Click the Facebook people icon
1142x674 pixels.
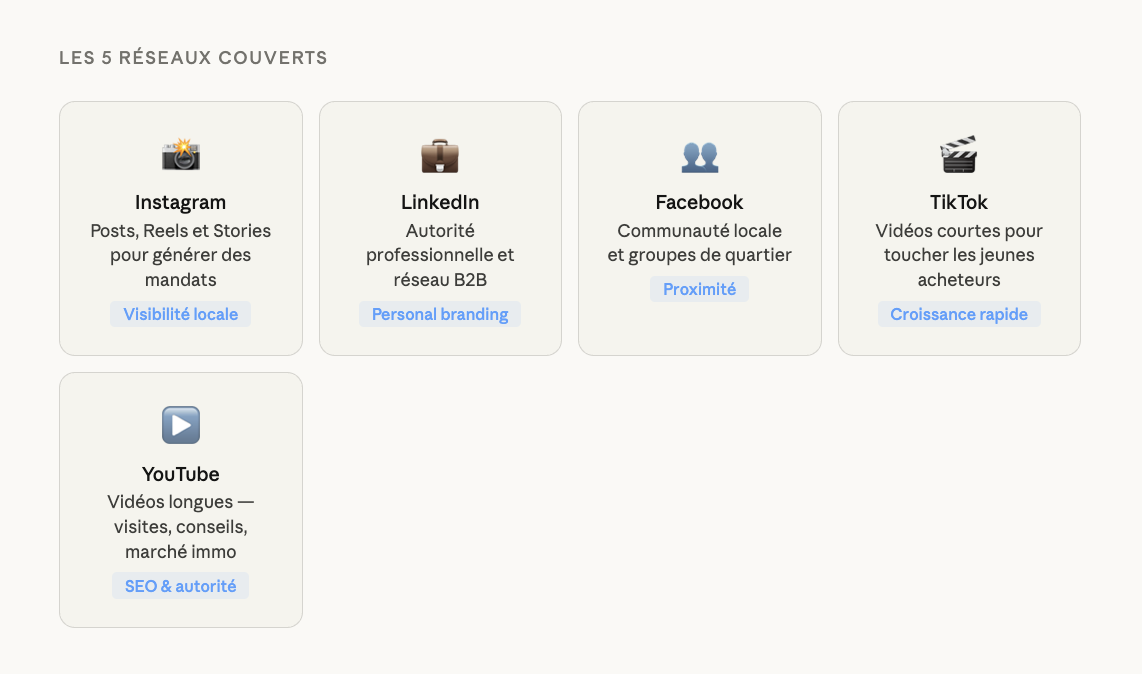[700, 155]
